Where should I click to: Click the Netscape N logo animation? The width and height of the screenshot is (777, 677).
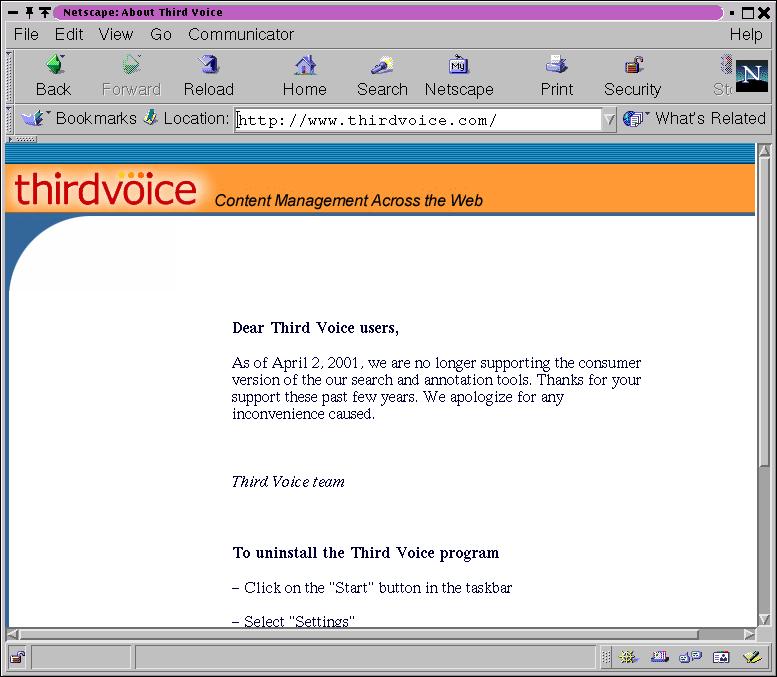752,76
